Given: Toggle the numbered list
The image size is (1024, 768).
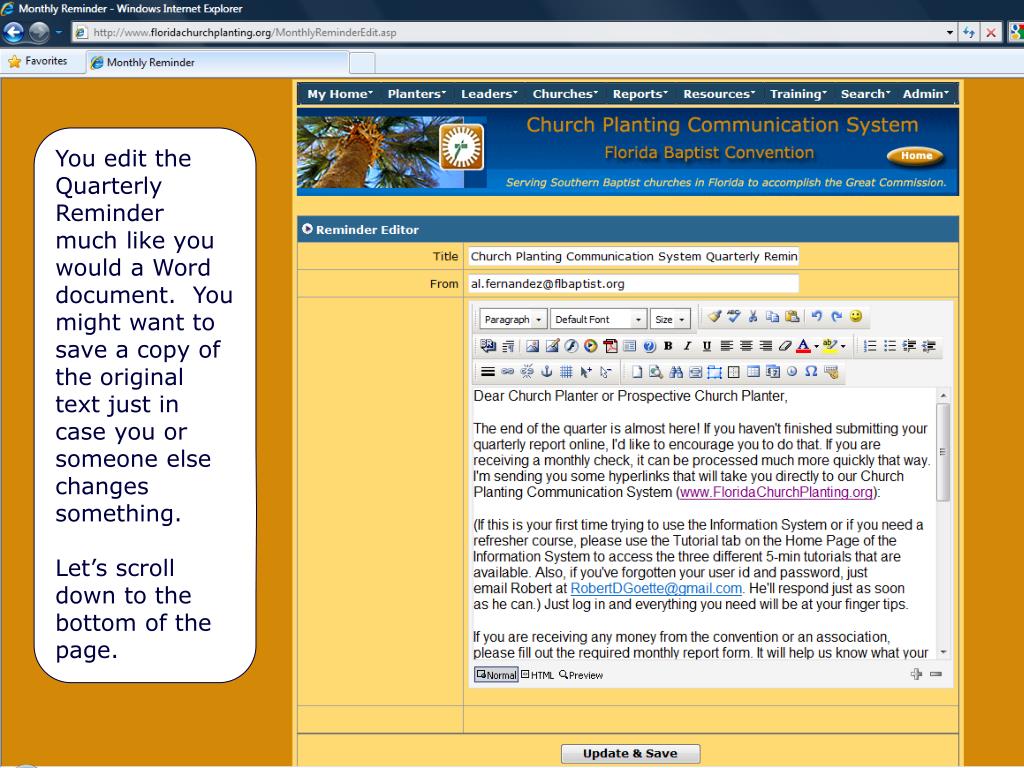Looking at the screenshot, I should coord(870,346).
